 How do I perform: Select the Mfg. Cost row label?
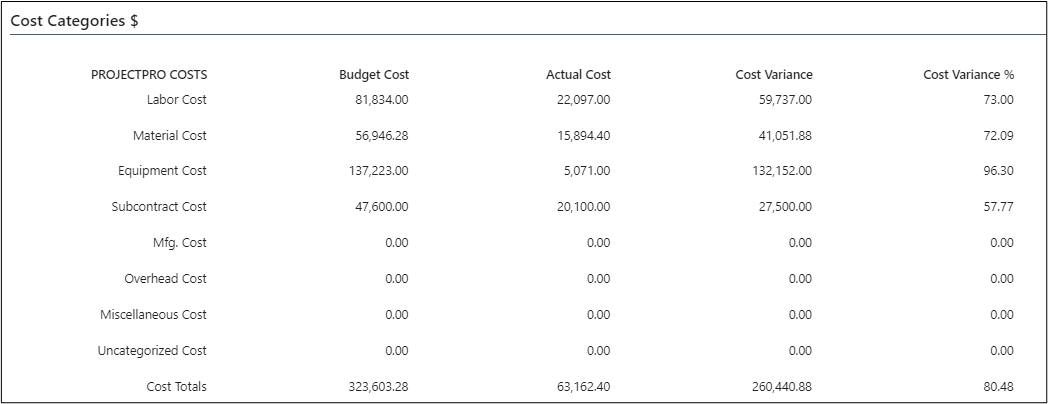(x=181, y=243)
